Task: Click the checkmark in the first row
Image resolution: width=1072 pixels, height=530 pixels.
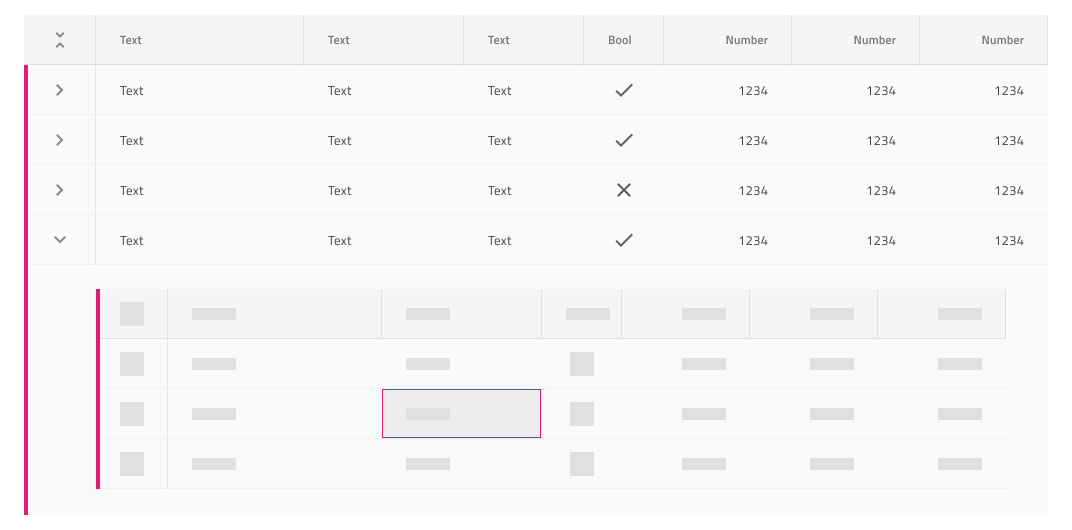Action: (624, 90)
